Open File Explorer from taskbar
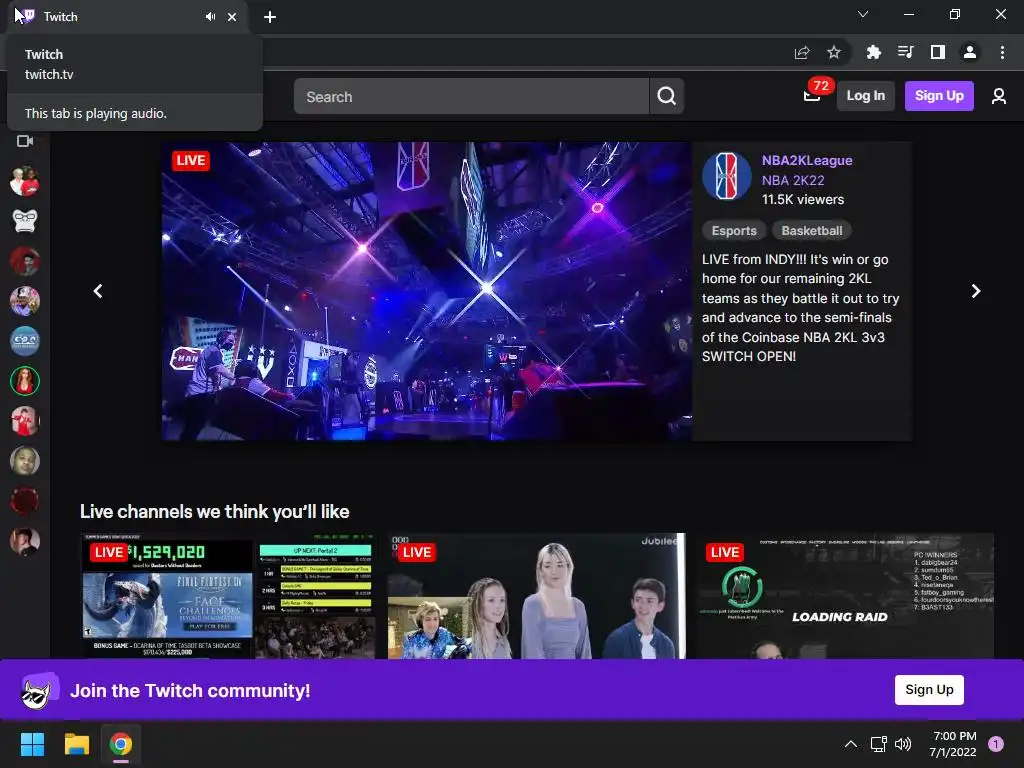The image size is (1024, 768). click(x=76, y=744)
